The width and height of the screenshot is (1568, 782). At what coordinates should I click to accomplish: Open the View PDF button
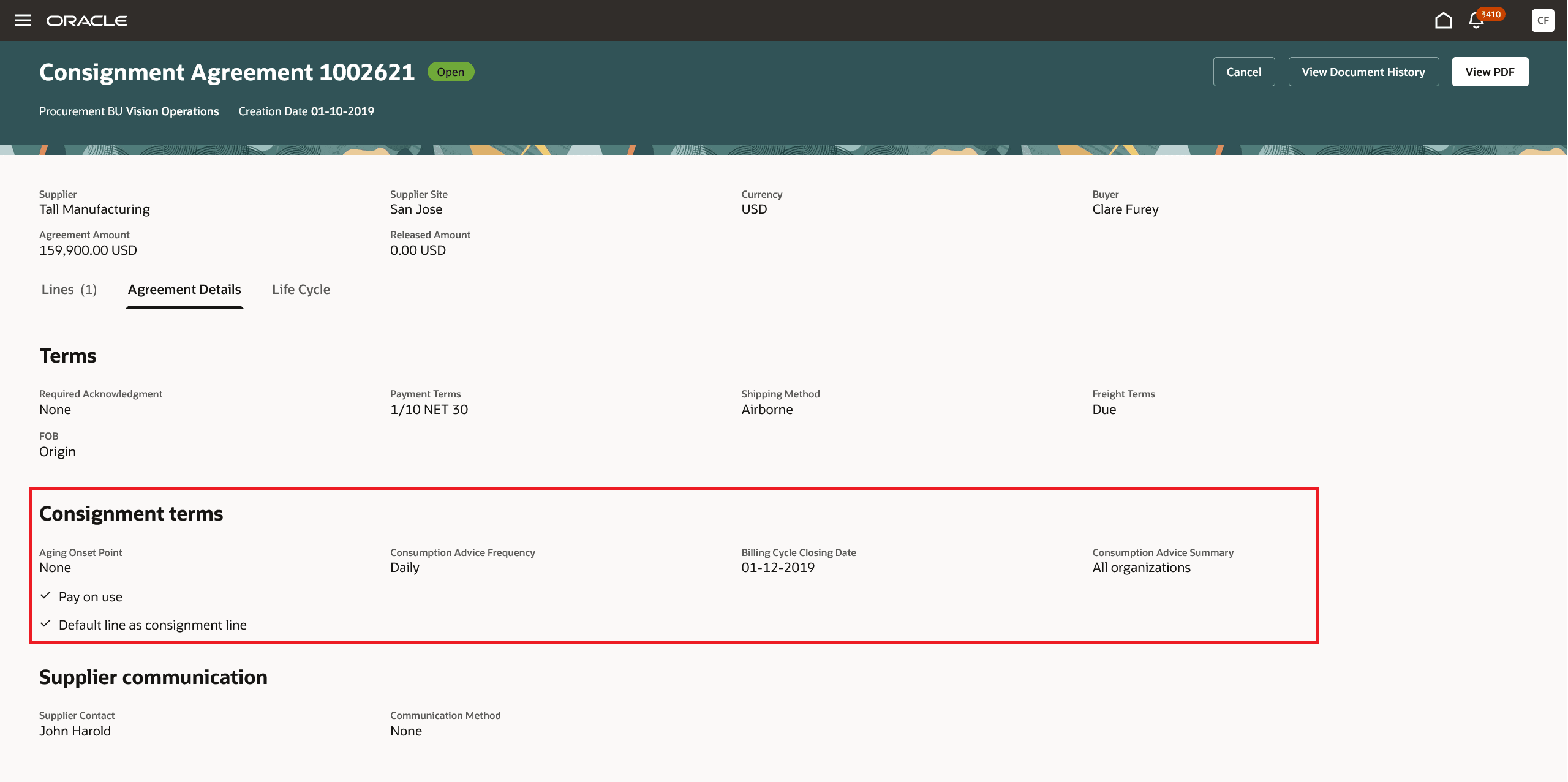[x=1490, y=72]
